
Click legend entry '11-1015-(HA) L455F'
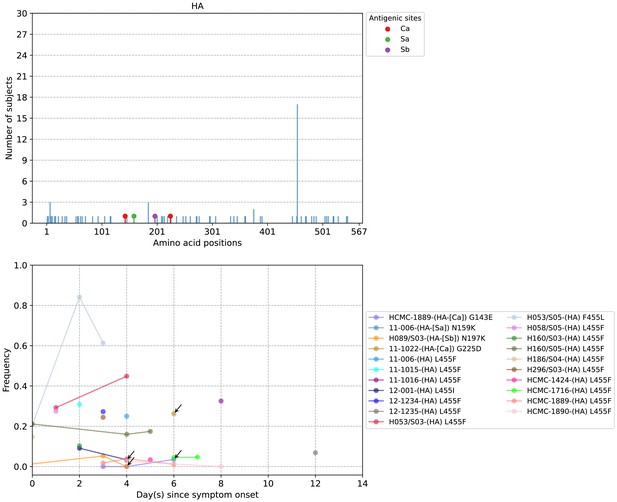click(x=415, y=369)
